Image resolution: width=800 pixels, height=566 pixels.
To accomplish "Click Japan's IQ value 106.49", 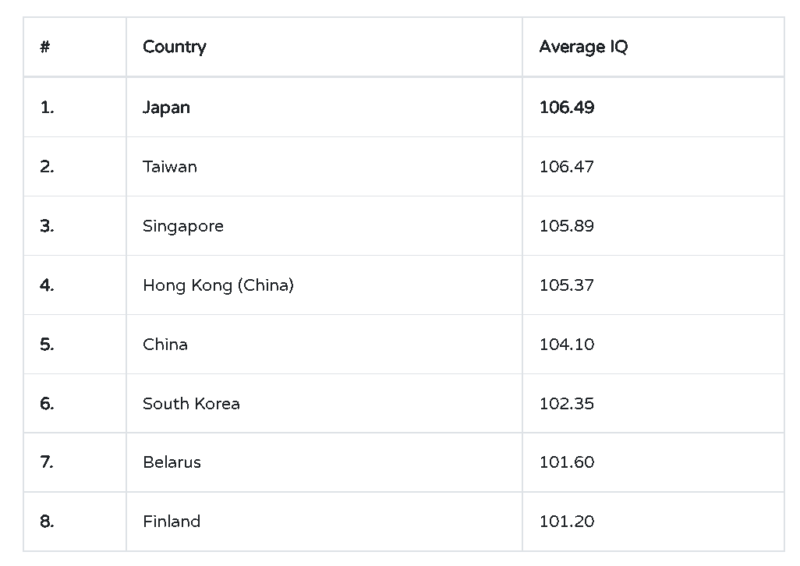I will (567, 107).
